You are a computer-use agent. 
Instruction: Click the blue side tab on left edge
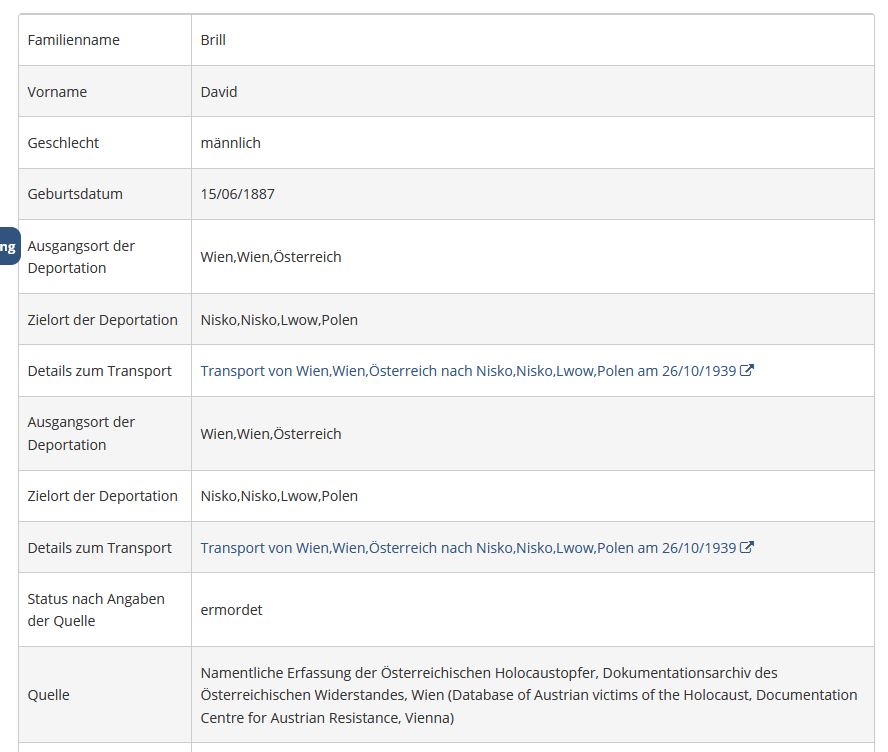pos(9,246)
